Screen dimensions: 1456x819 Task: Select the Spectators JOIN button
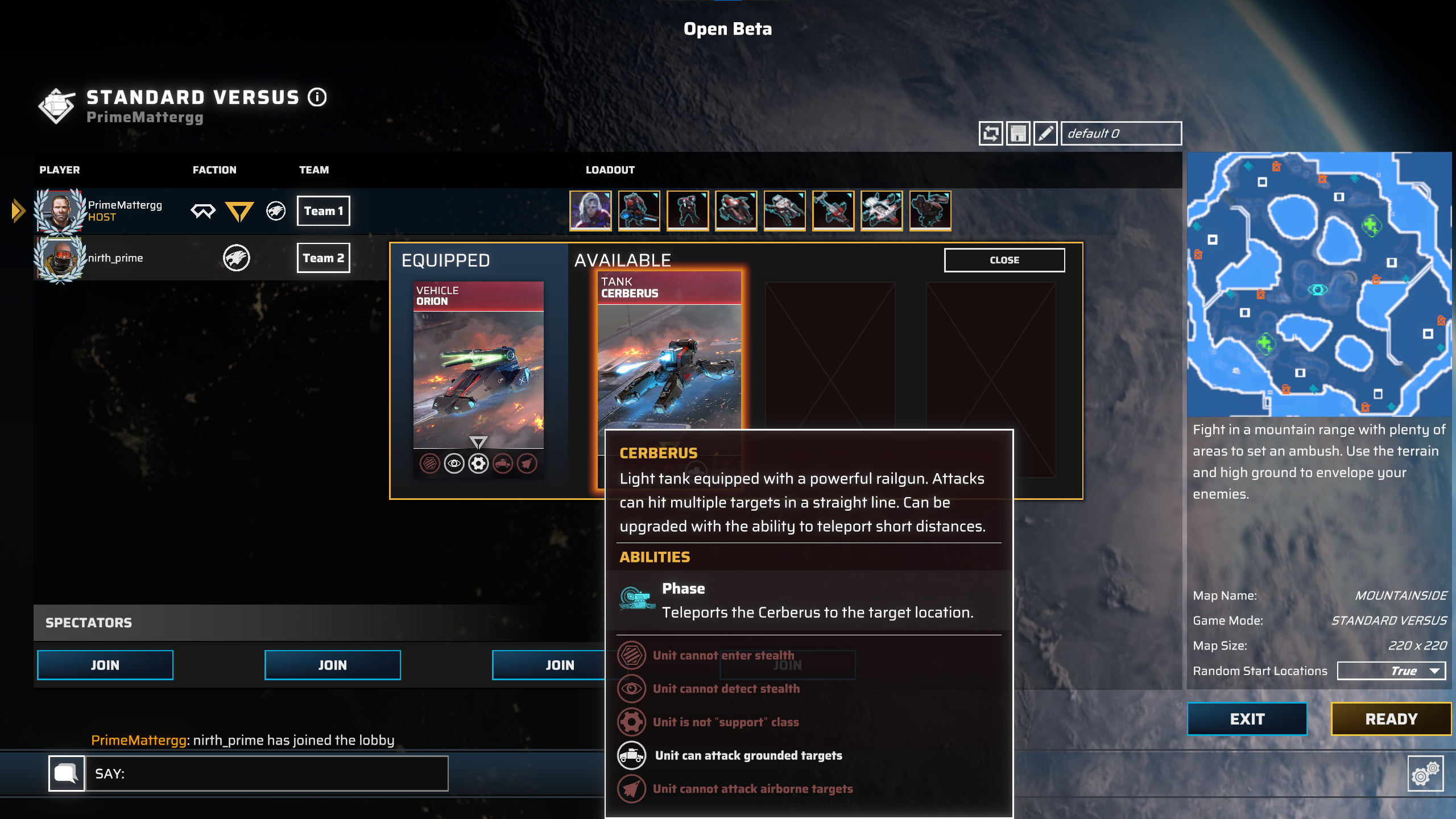[104, 664]
